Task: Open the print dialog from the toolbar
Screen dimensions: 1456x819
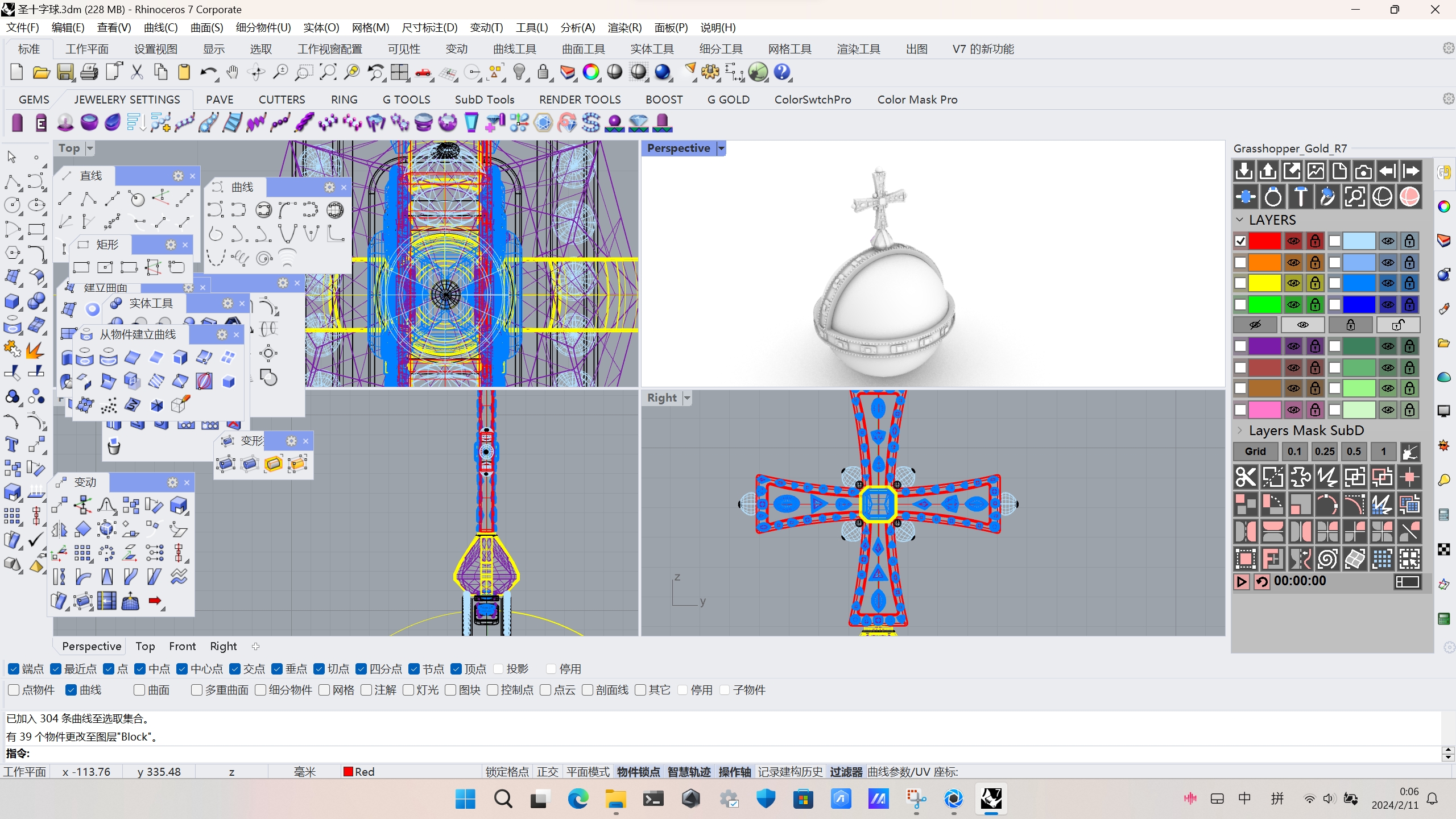Action: [89, 72]
